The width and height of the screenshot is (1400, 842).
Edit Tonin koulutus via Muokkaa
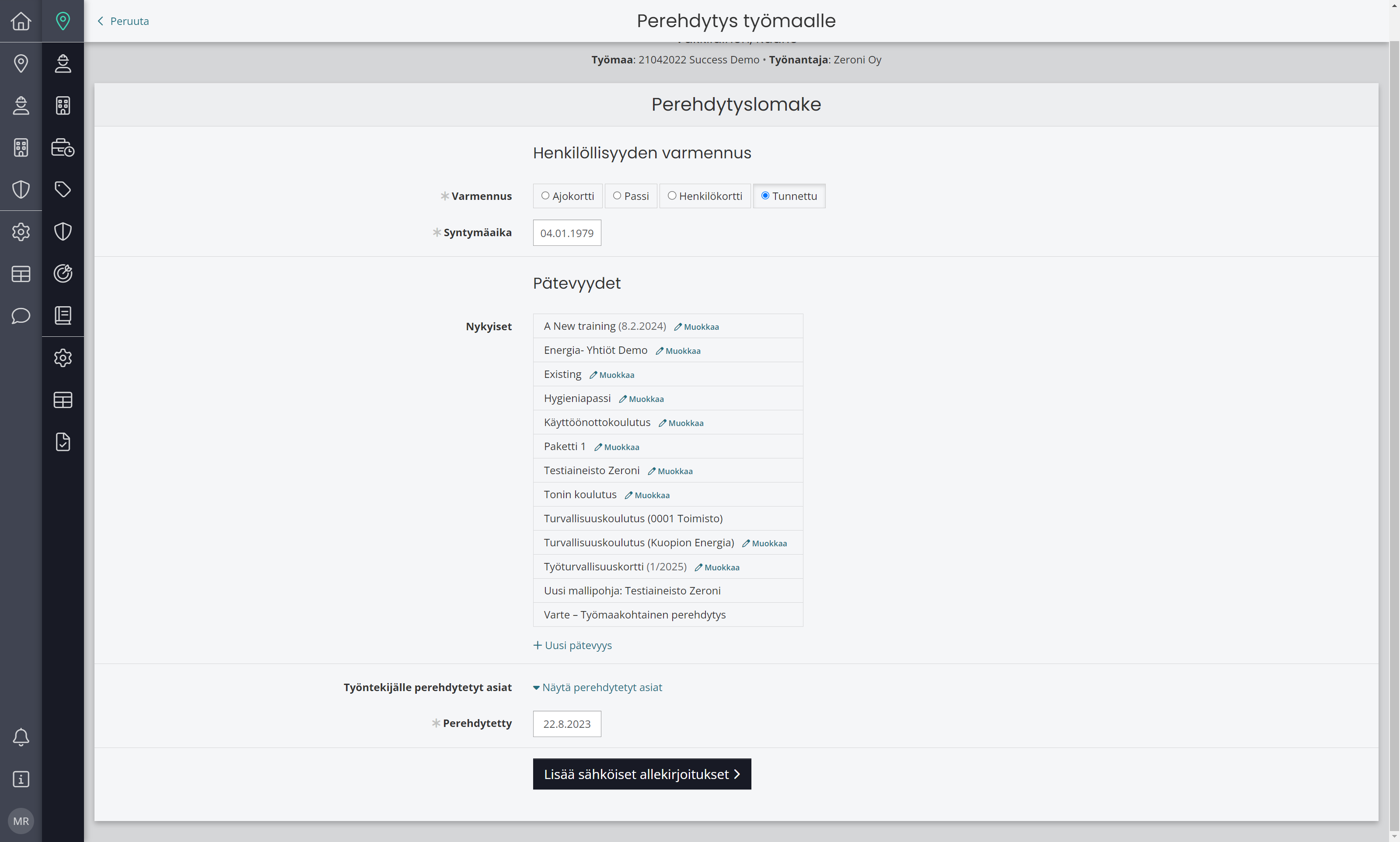point(647,495)
